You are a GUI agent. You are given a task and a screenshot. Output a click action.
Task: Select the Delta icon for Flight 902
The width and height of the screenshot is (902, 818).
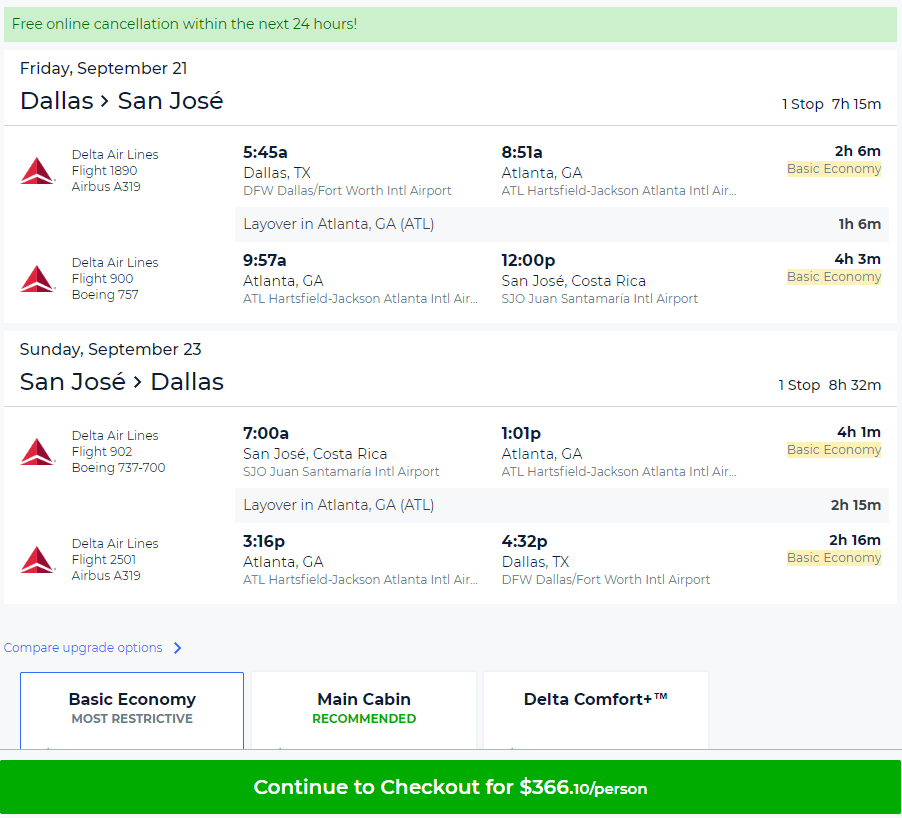pos(37,450)
